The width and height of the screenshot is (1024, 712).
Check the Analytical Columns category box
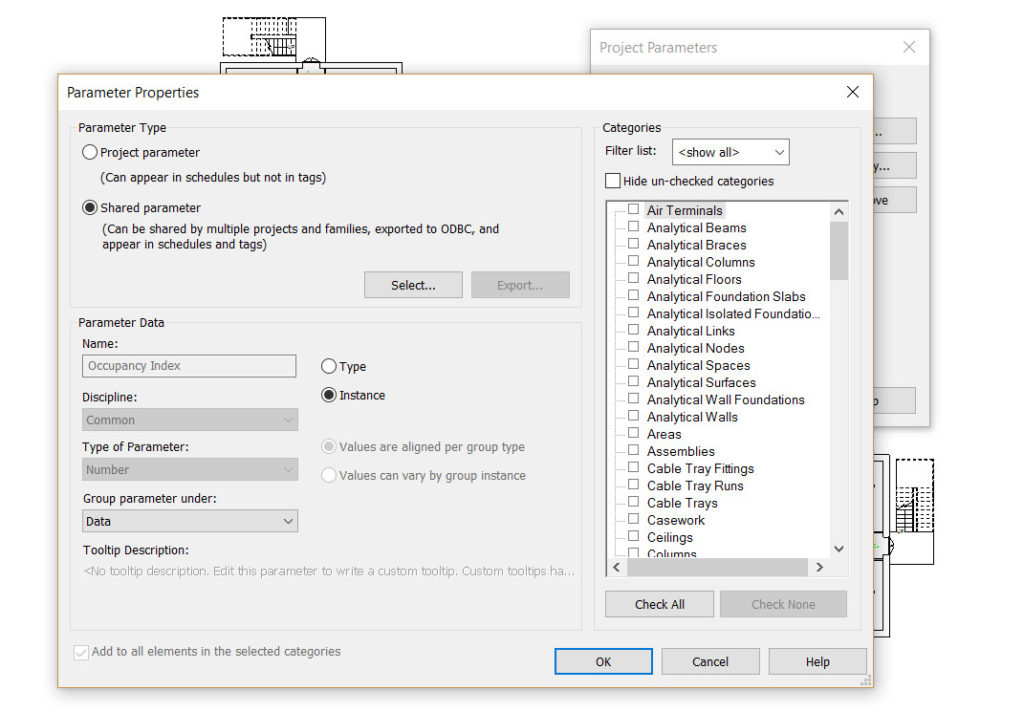633,261
